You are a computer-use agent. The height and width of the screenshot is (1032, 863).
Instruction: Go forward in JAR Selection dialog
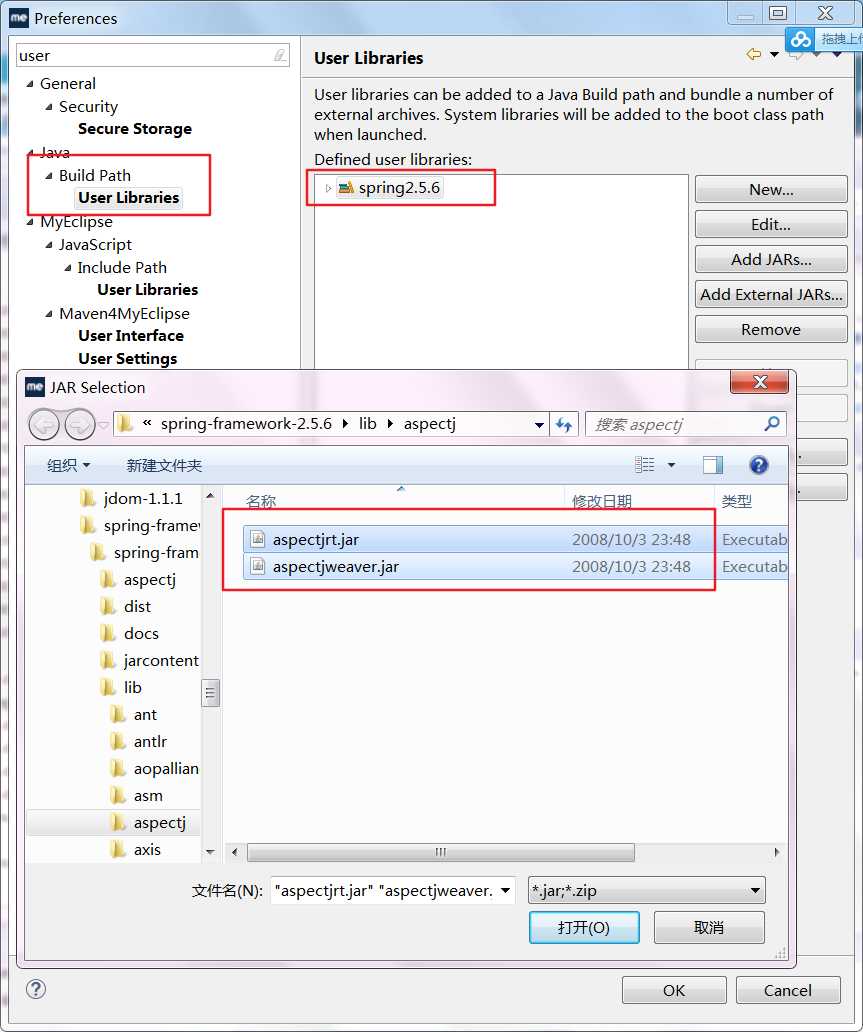tap(80, 425)
